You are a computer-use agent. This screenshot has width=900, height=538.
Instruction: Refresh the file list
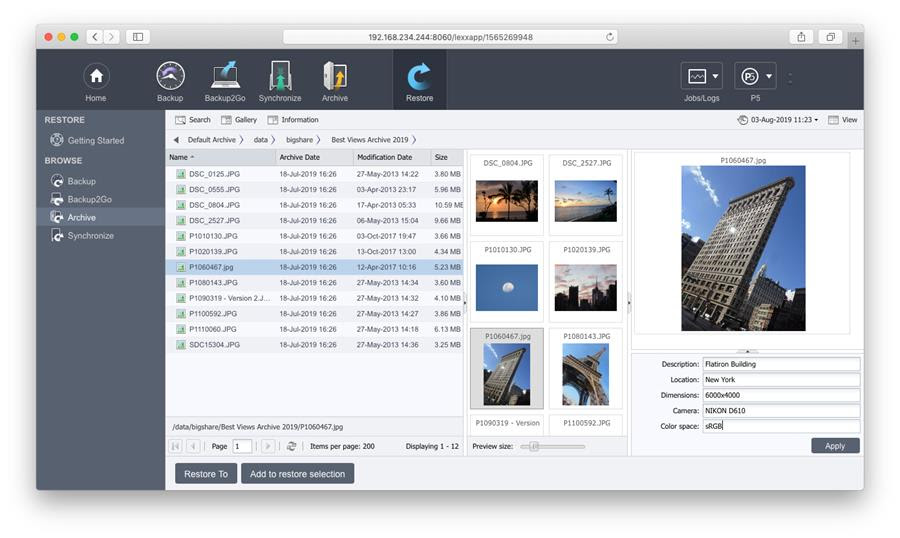tap(292, 446)
